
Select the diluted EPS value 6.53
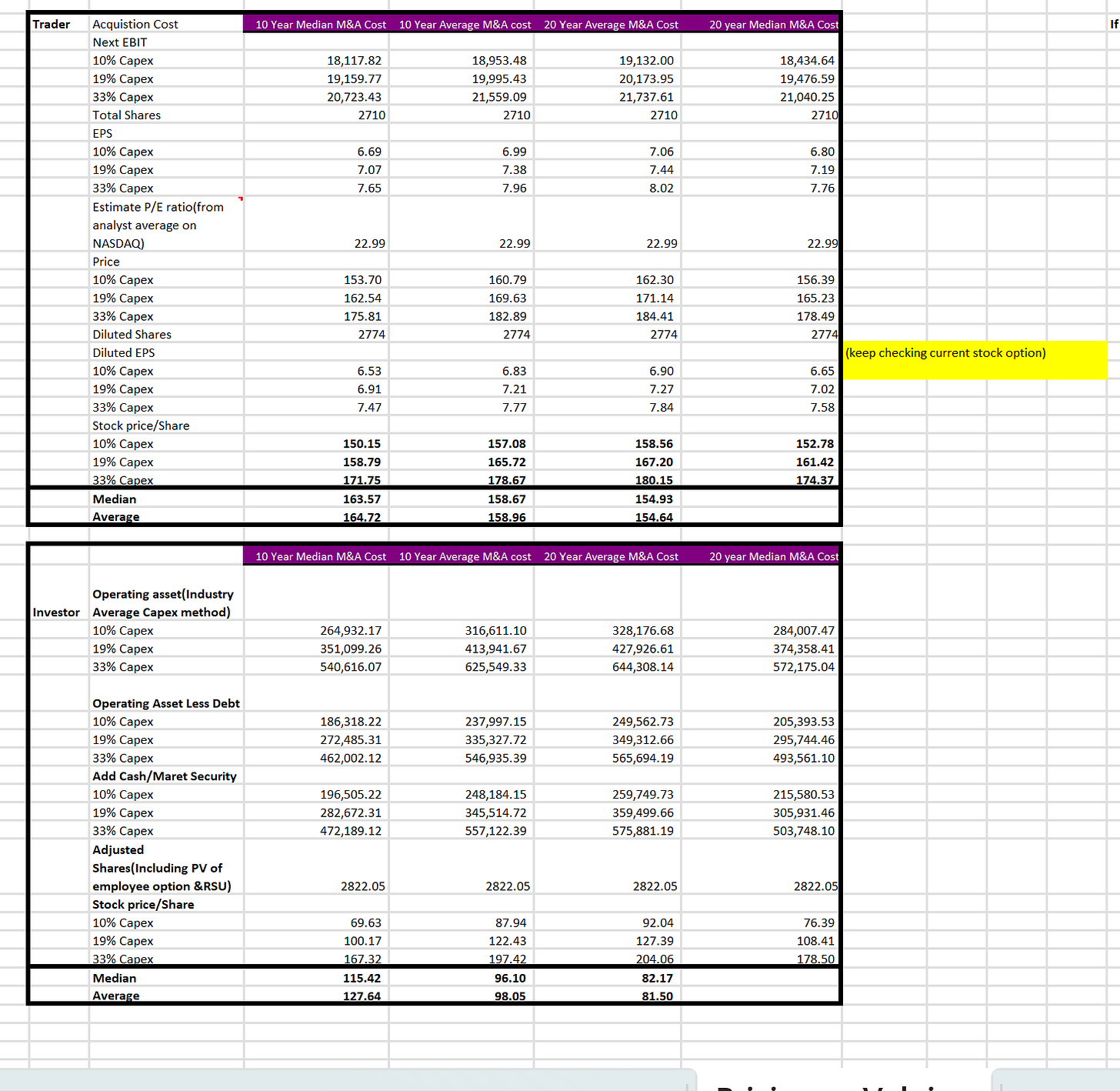click(x=369, y=371)
